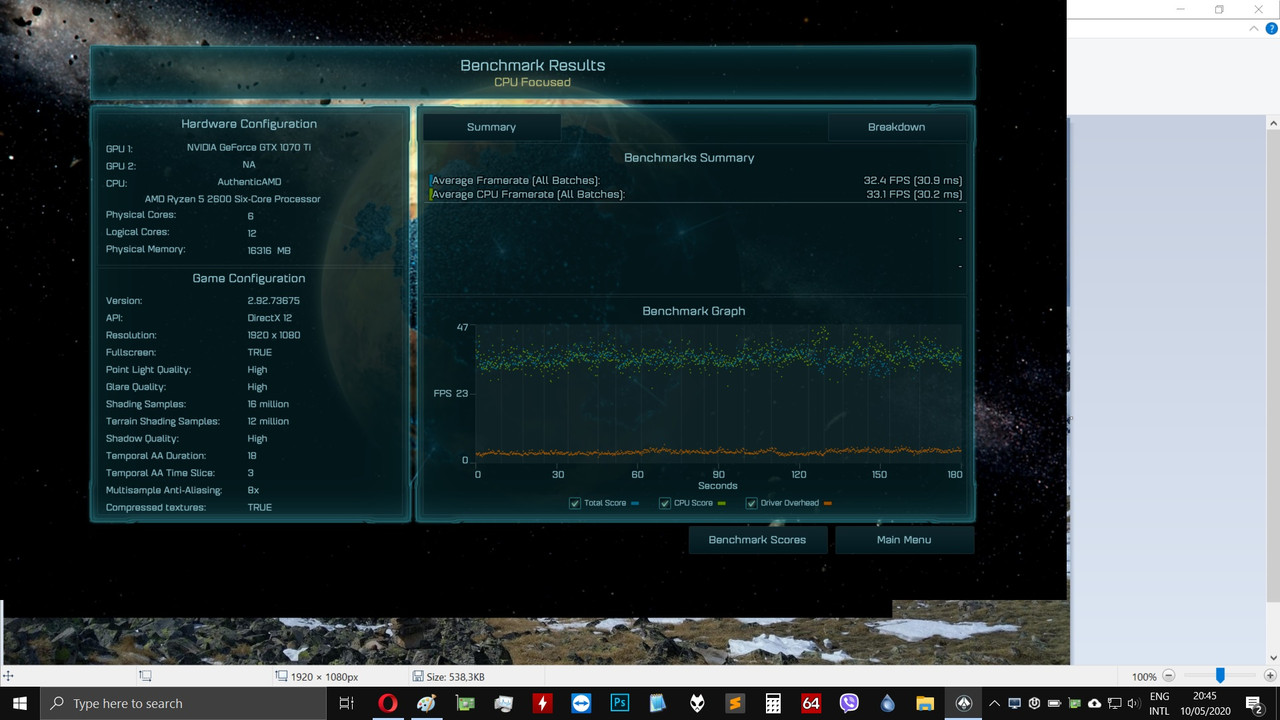Viewport: 1280px width, 720px height.
Task: Disable the CPU Score checkbox
Action: [664, 503]
